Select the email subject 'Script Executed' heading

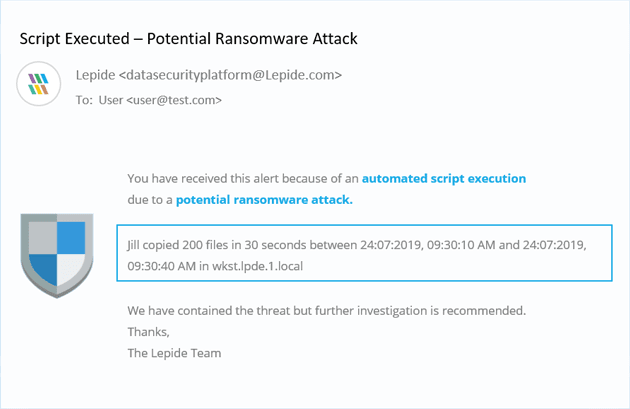pyautogui.click(x=75, y=39)
